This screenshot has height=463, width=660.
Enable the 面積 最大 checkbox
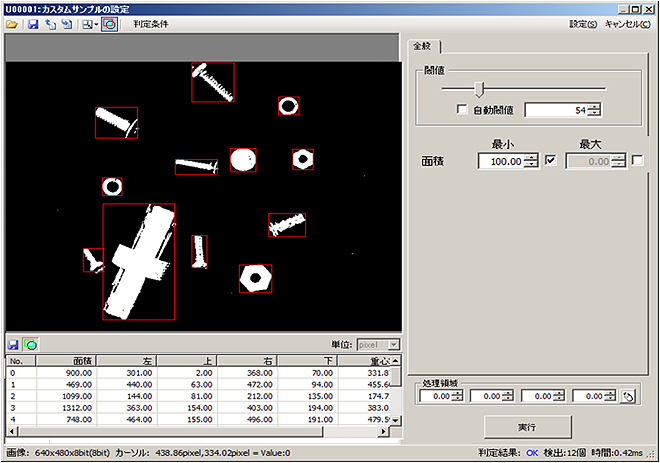pyautogui.click(x=637, y=160)
